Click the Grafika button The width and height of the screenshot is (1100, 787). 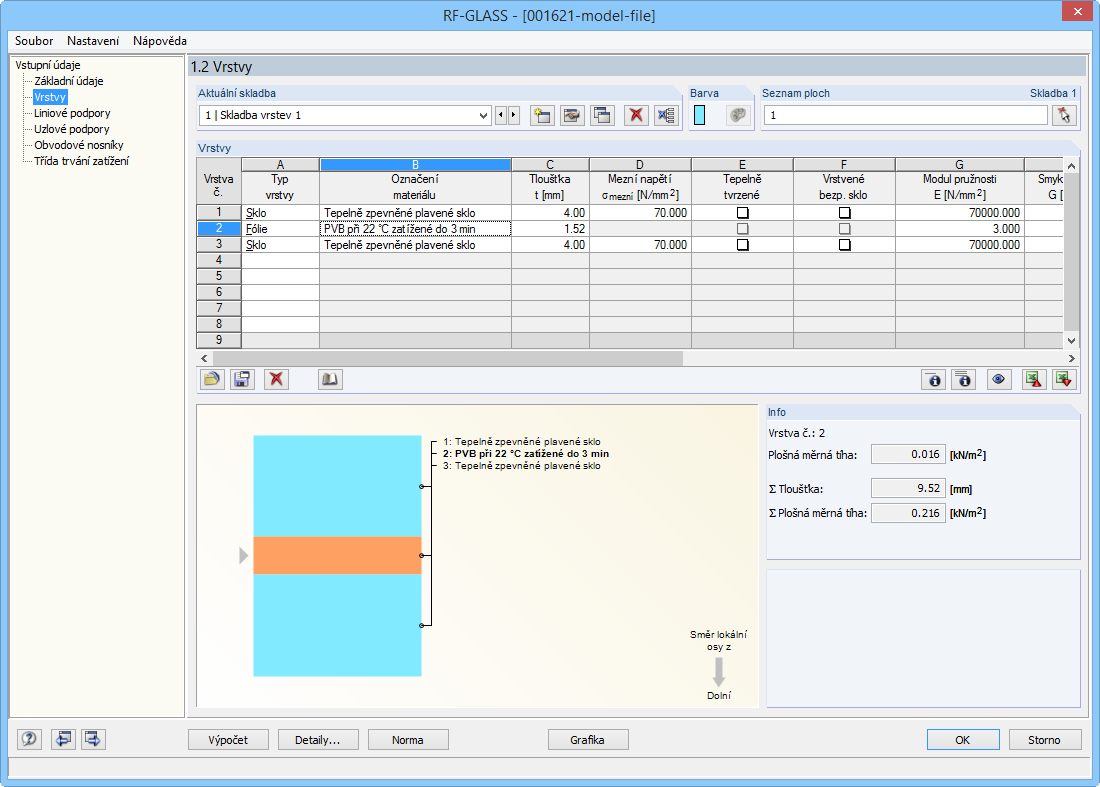point(588,739)
